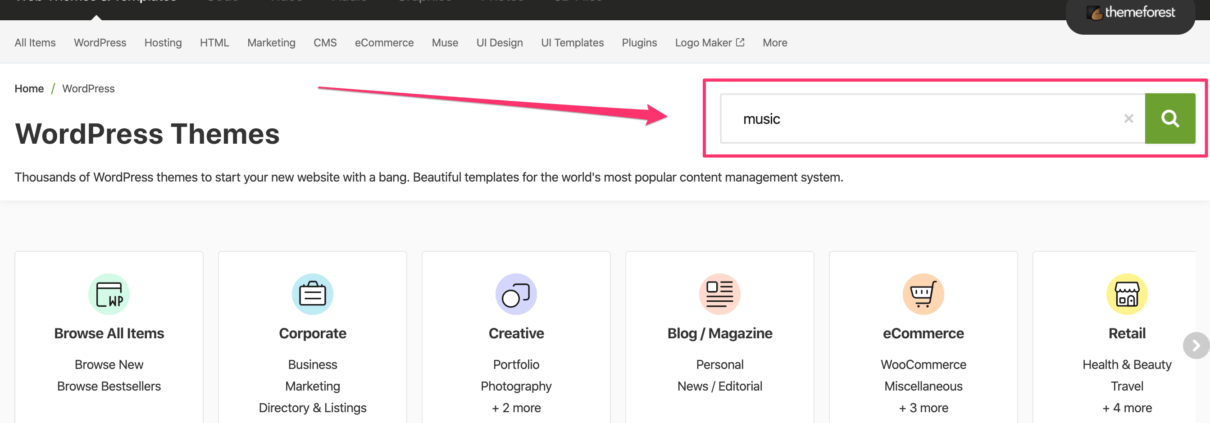Open the Logo Maker external link

709,43
